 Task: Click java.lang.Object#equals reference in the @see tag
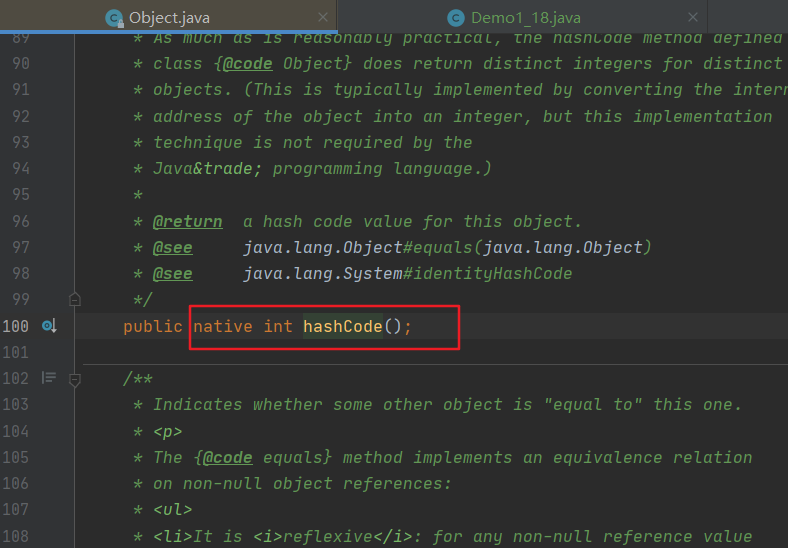(x=447, y=247)
